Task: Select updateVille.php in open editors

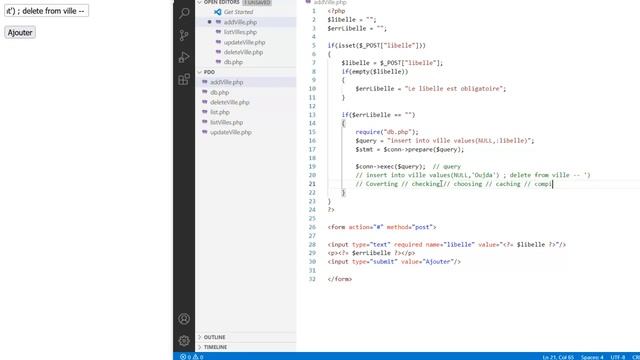Action: pos(244,42)
